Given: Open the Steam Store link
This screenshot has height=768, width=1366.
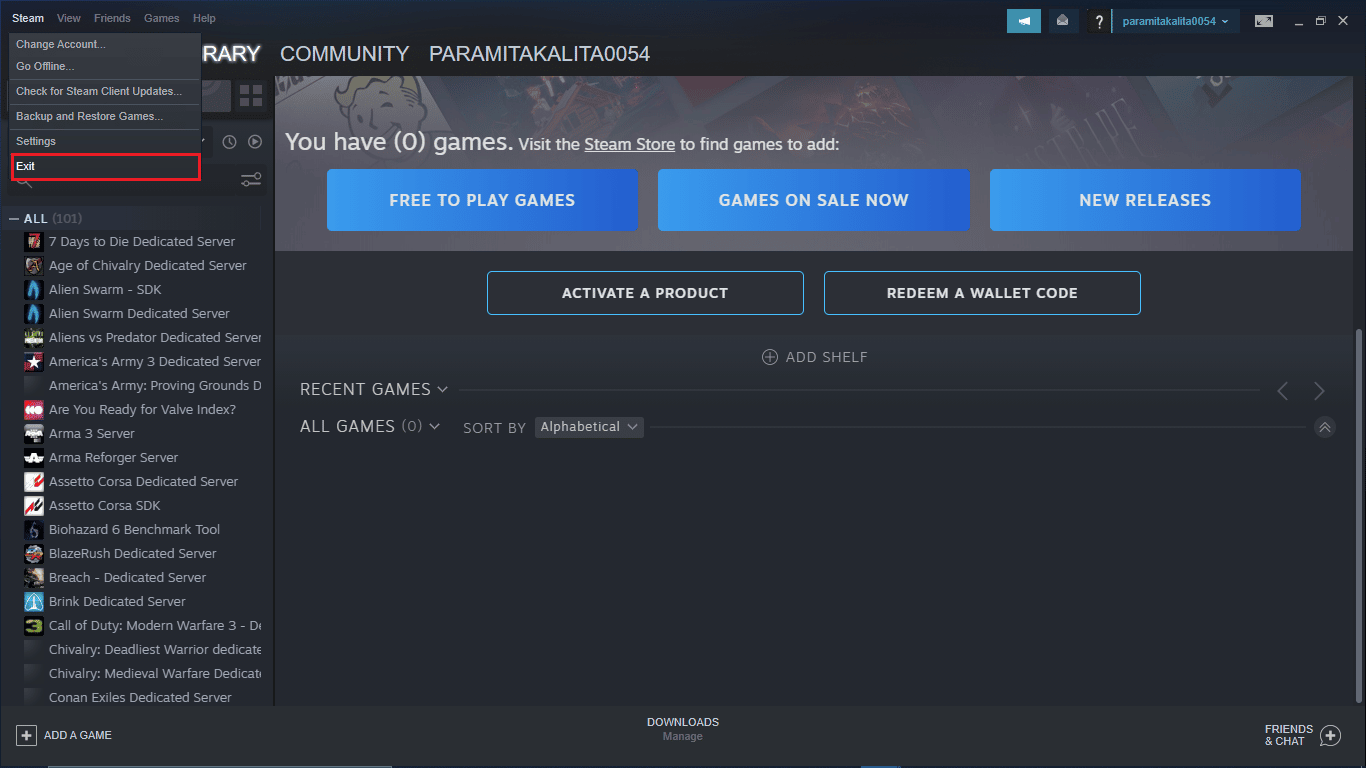Looking at the screenshot, I should 629,144.
